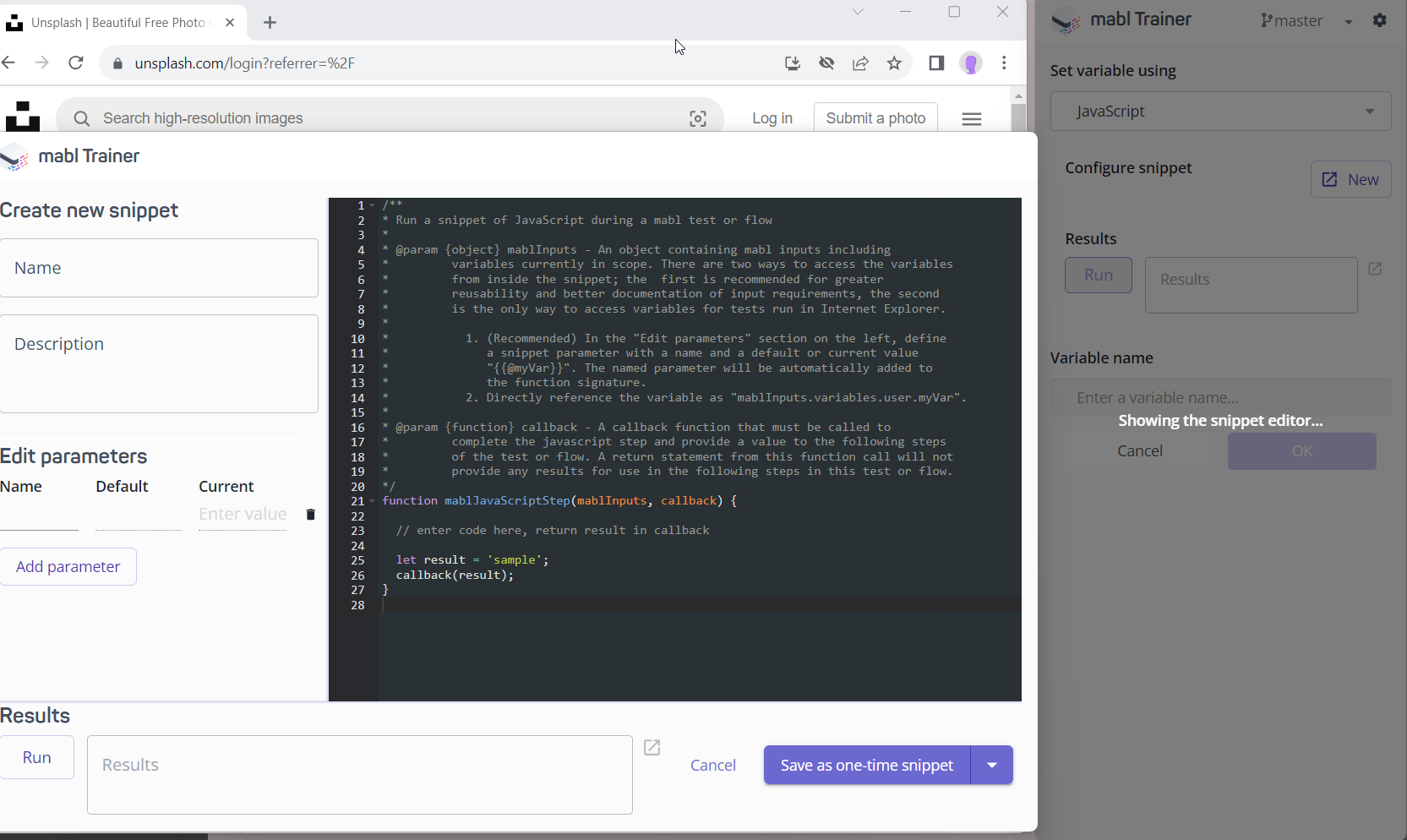
Task: Click the browser share icon
Action: point(860,63)
